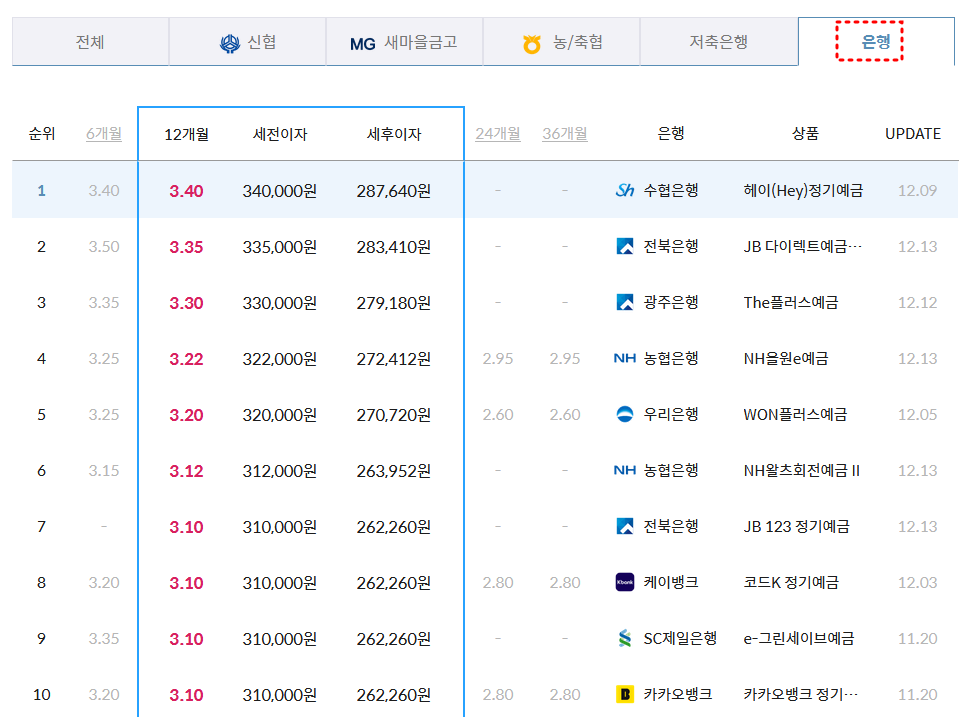Click the 12.09 update date
This screenshot has width=972, height=717.
coord(917,190)
